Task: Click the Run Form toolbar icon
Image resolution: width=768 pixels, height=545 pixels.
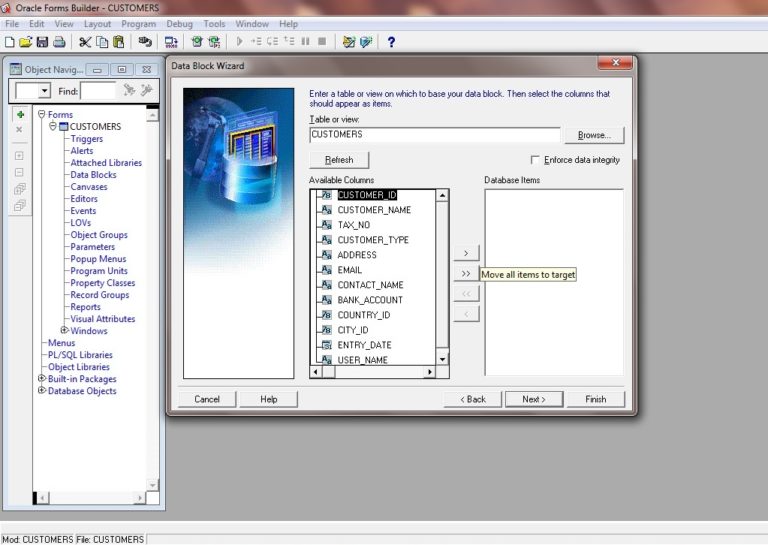Action: coord(171,42)
